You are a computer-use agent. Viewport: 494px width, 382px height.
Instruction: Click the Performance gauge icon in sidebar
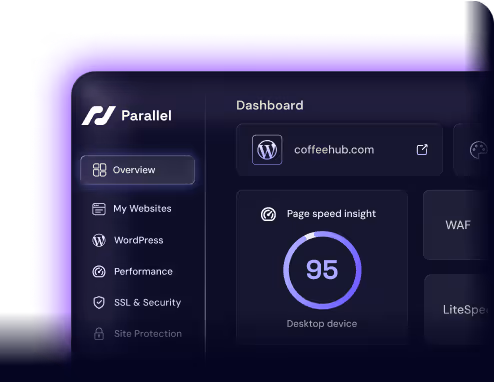pyautogui.click(x=99, y=272)
